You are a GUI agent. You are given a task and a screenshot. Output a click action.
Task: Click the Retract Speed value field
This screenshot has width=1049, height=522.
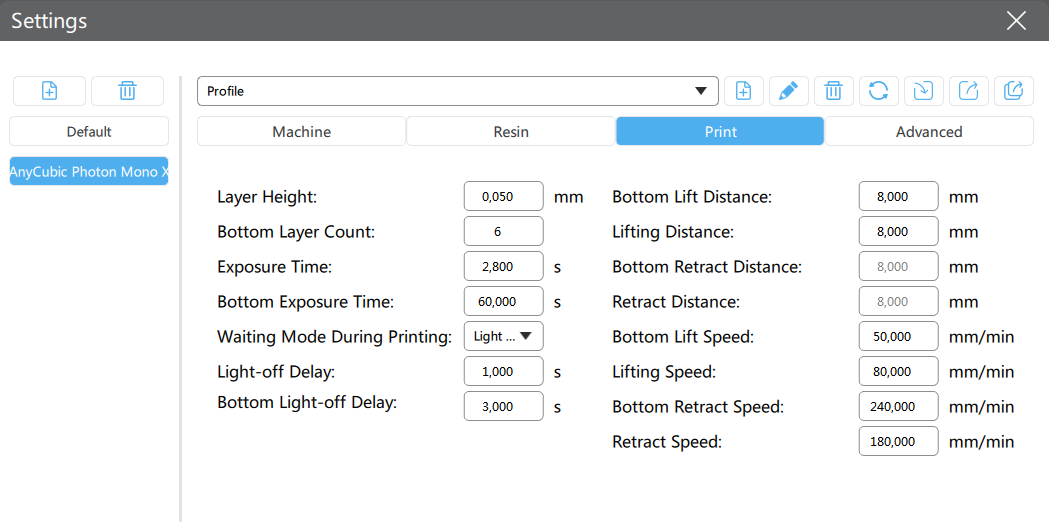point(898,442)
